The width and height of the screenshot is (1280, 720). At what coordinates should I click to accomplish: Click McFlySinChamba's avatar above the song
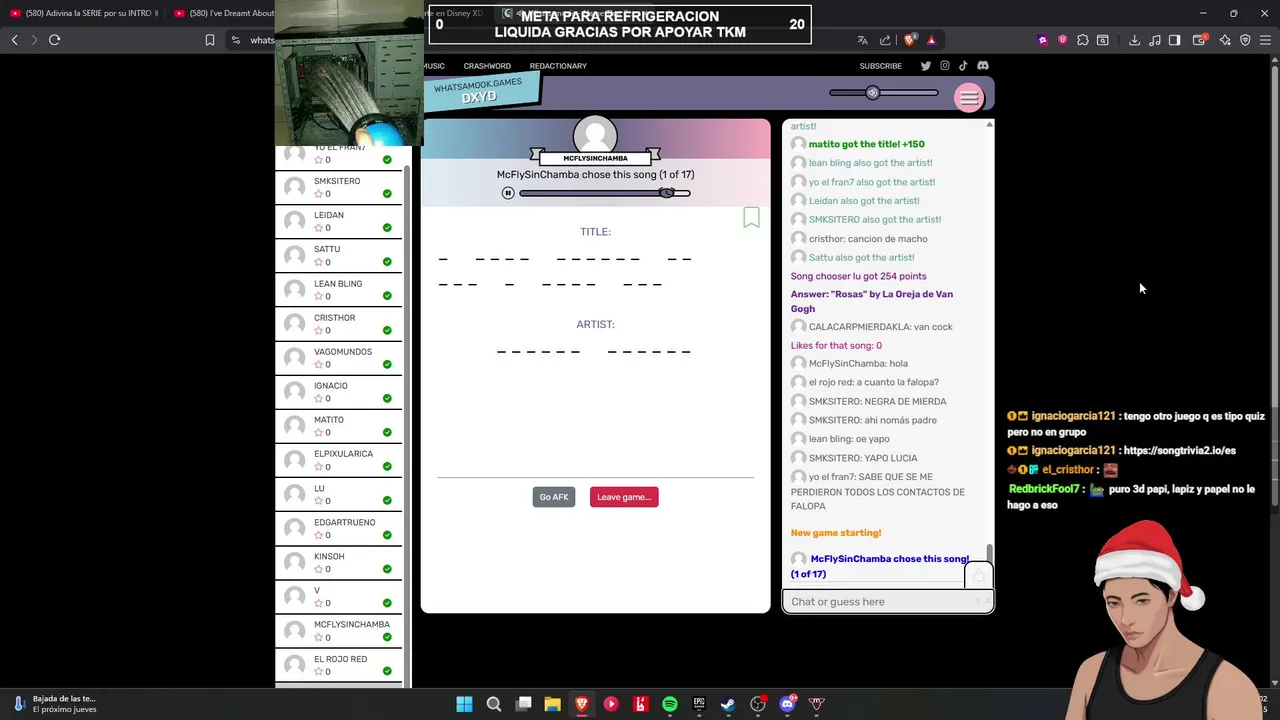[595, 135]
